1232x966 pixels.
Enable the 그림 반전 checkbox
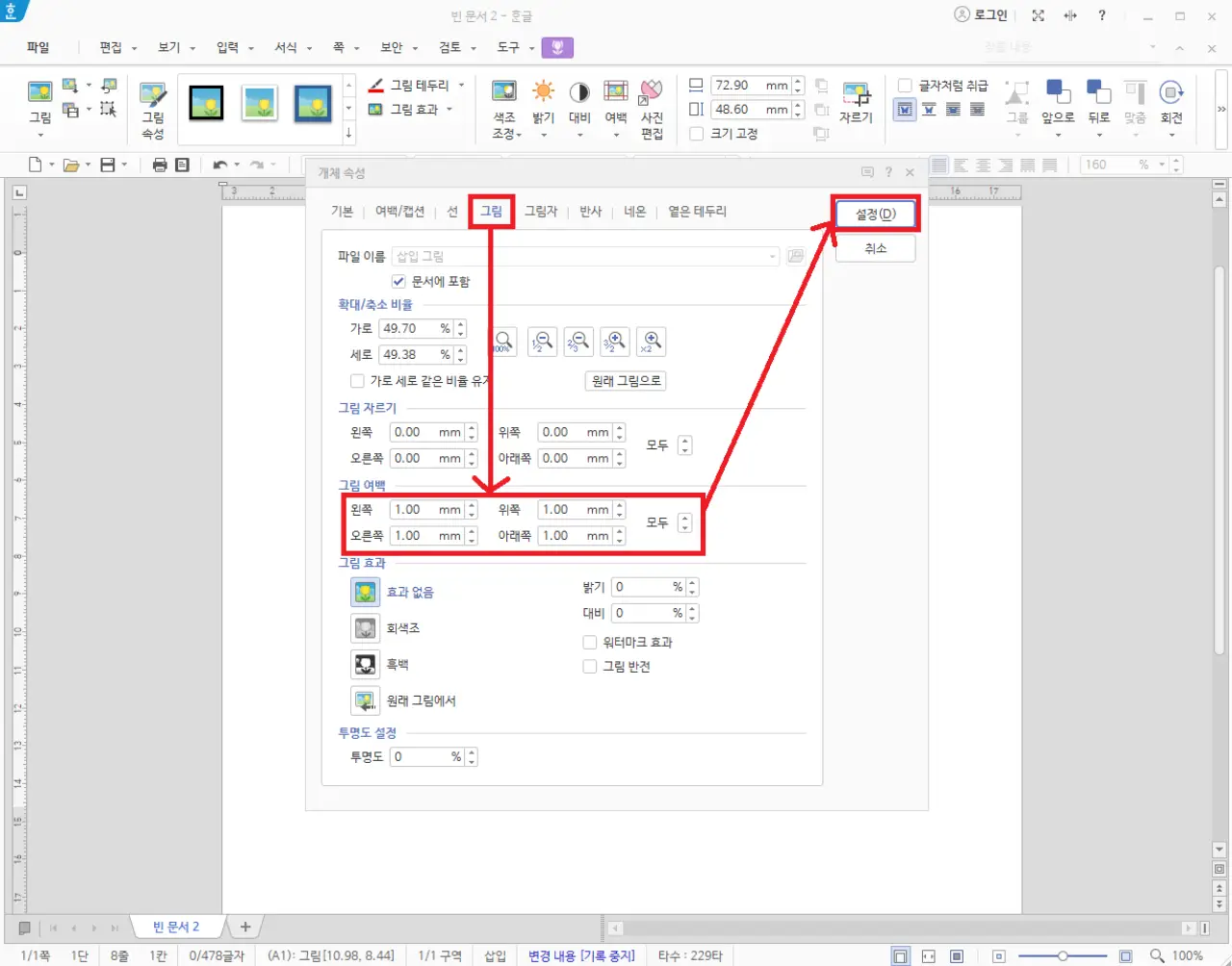[590, 667]
